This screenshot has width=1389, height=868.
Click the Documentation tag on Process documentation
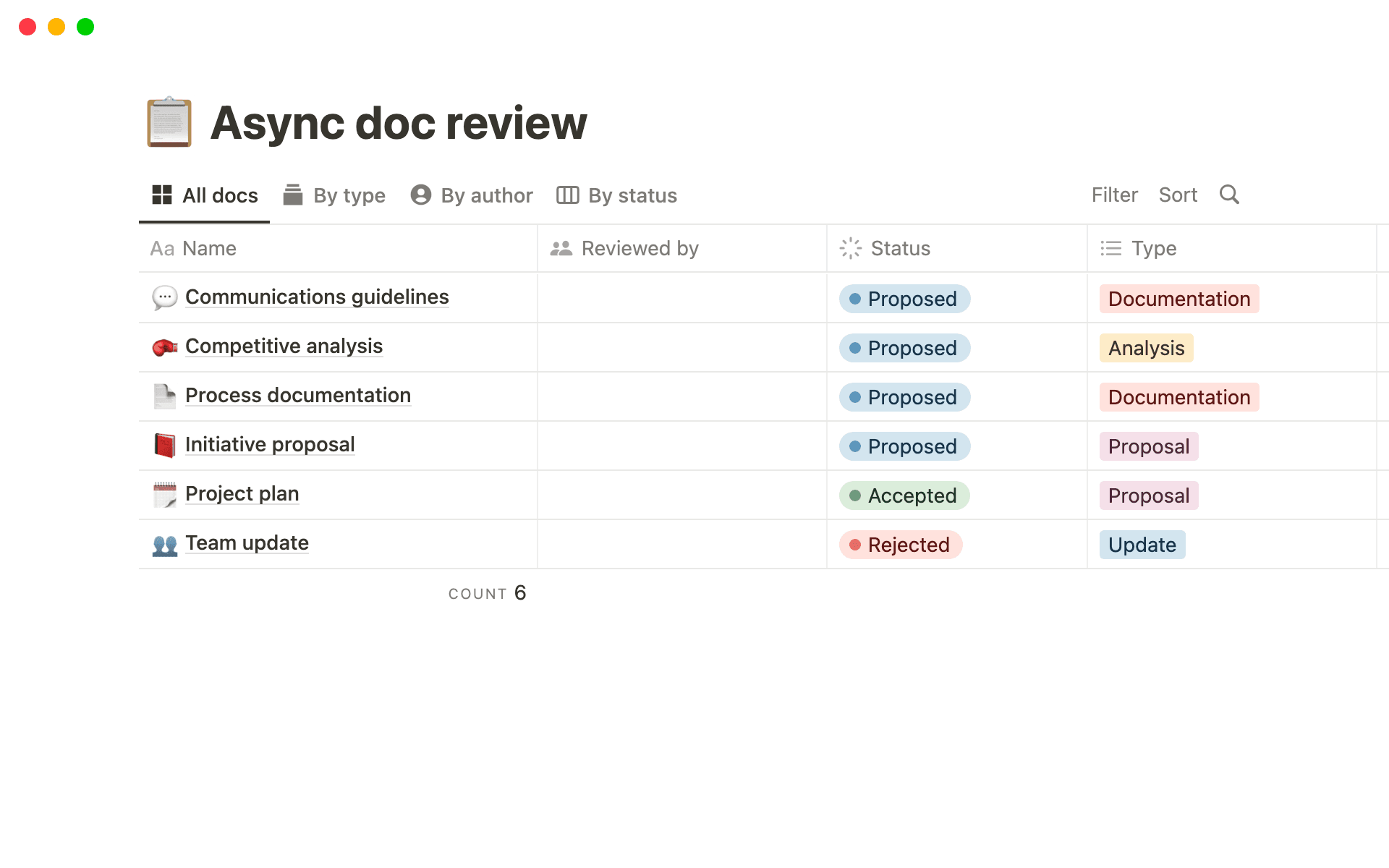click(x=1178, y=396)
